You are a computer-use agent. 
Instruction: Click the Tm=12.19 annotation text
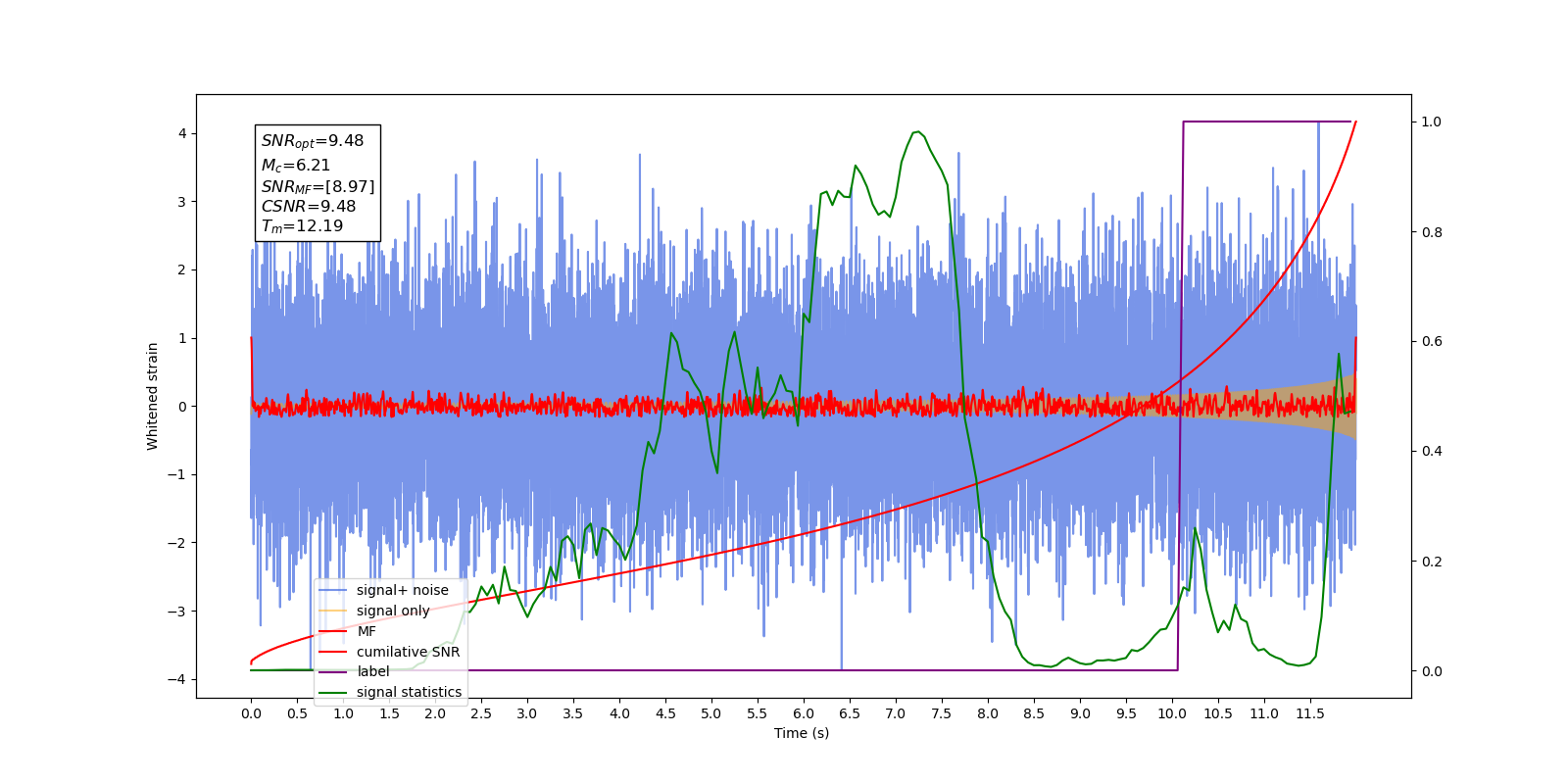(x=302, y=226)
